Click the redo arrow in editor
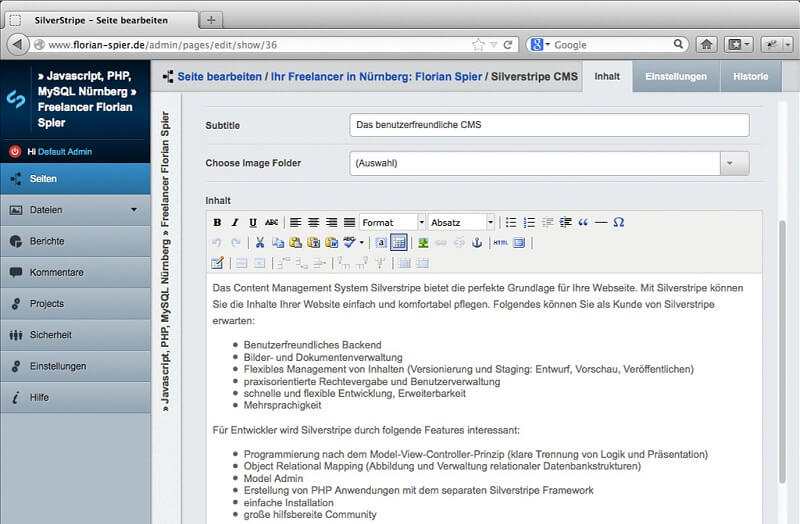The image size is (800, 524). (x=235, y=243)
